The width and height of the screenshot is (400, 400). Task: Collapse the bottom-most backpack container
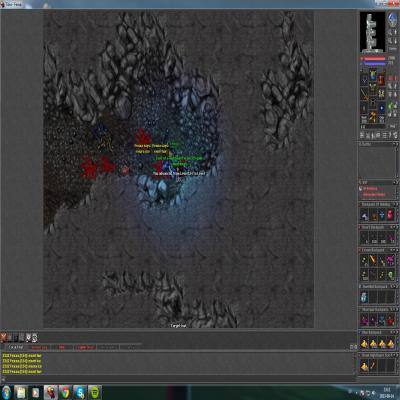[394, 355]
